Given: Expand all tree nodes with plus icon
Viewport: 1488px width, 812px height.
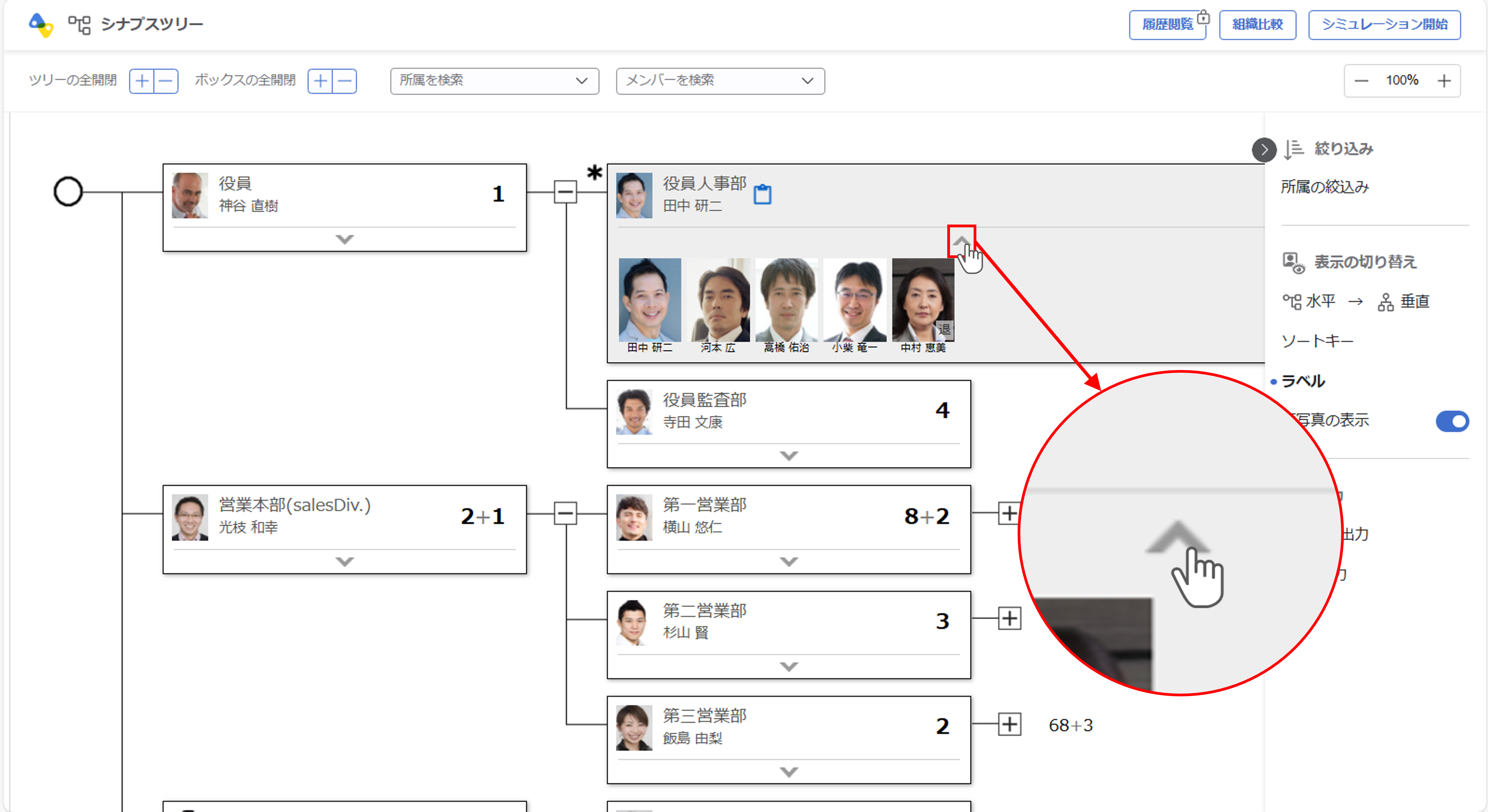Looking at the screenshot, I should coord(141,81).
